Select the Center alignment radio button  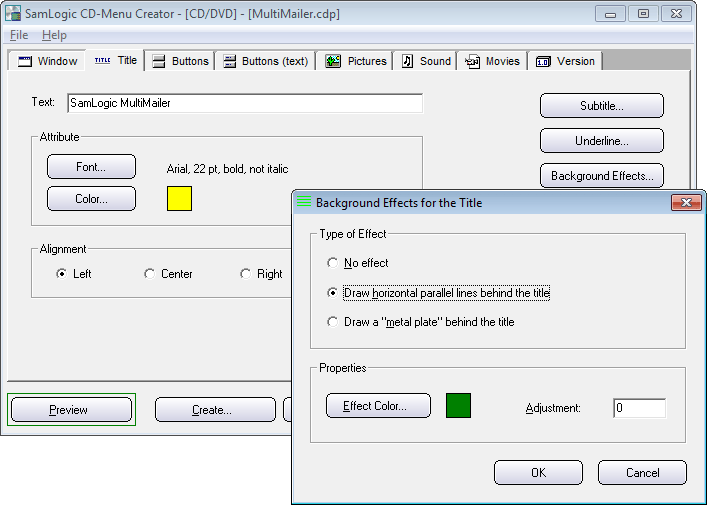(149, 274)
